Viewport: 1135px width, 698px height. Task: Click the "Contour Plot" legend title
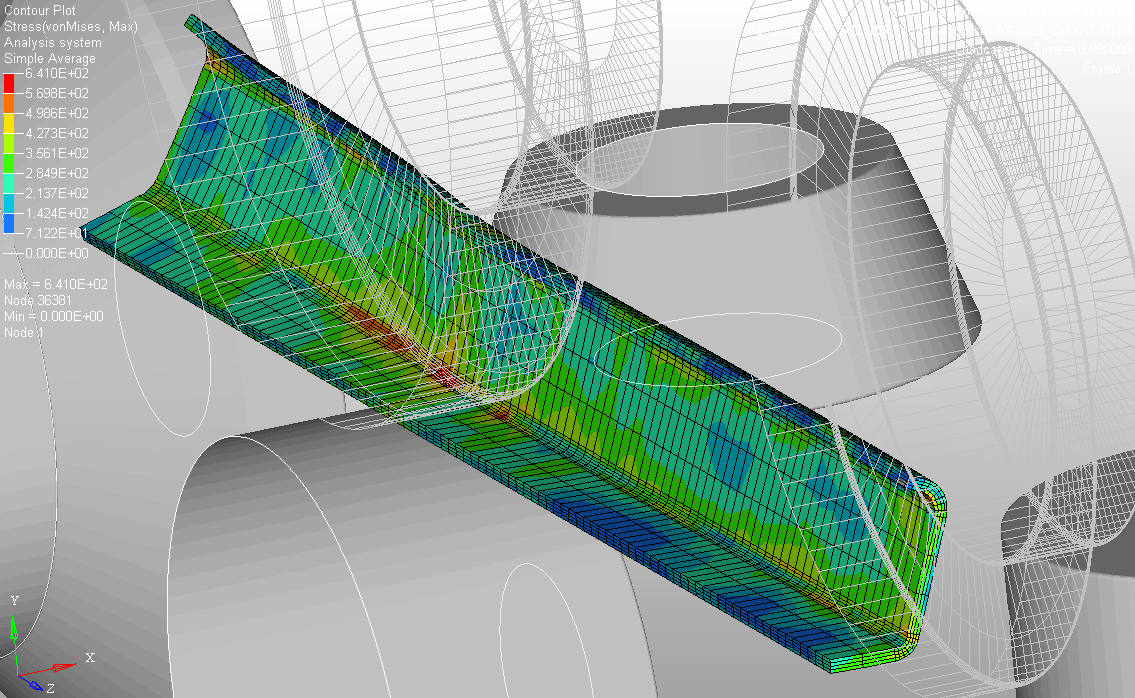pos(40,11)
